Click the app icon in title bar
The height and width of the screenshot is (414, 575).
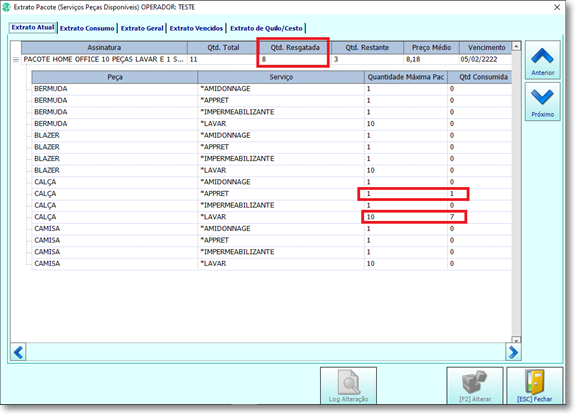click(6, 7)
